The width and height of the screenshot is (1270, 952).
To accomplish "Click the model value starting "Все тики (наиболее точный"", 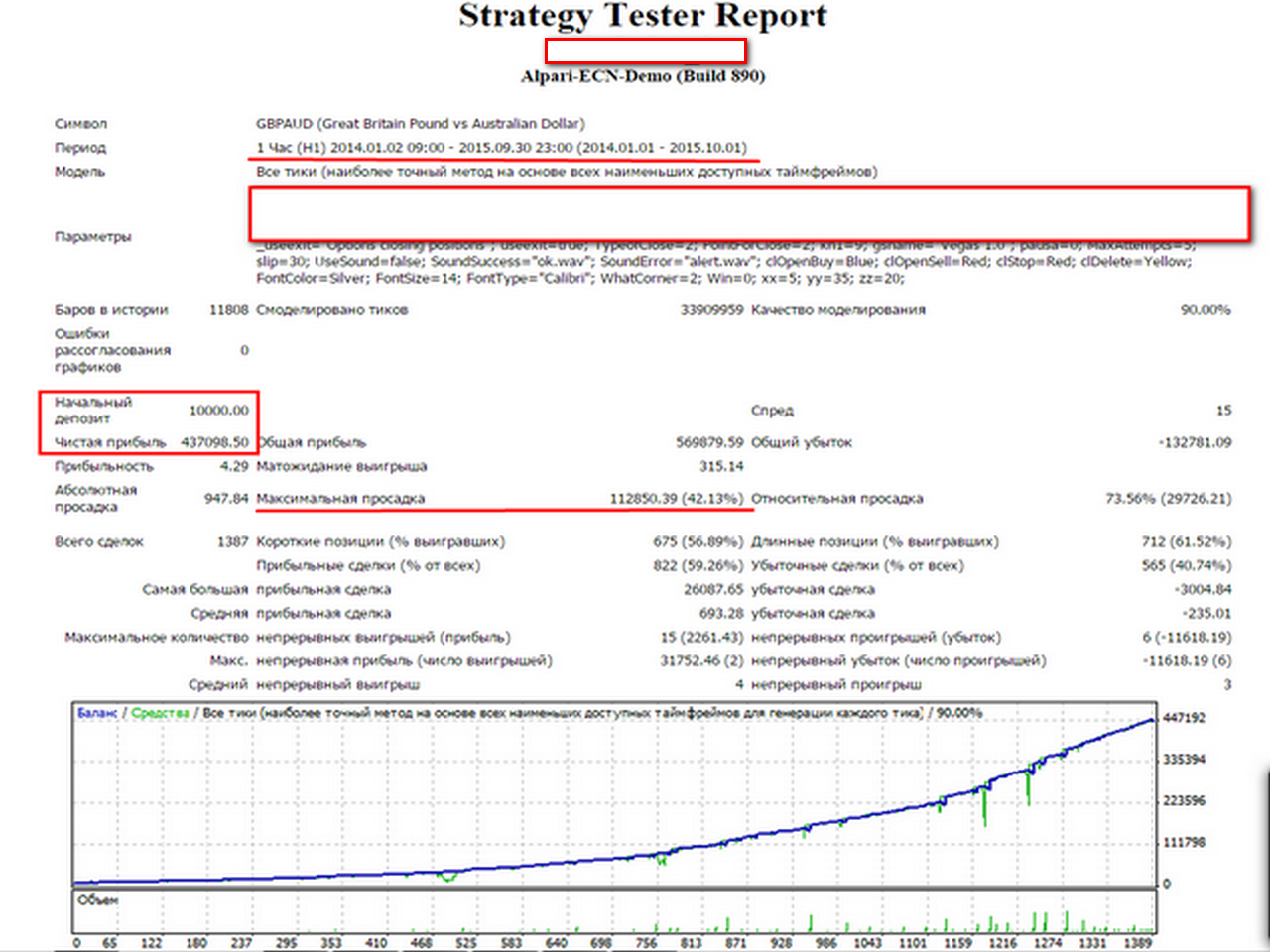I will click(x=567, y=172).
